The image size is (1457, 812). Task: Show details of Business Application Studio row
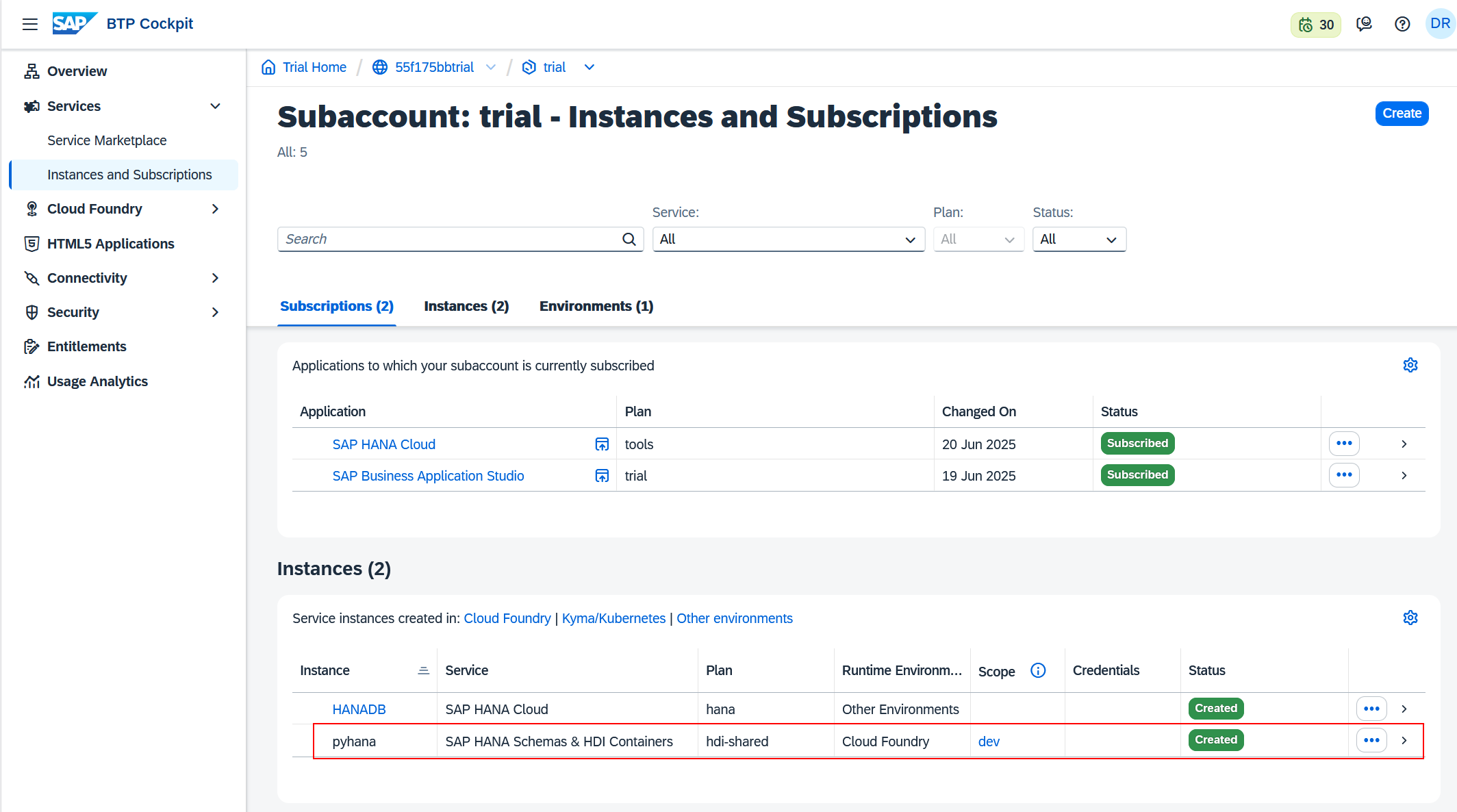pos(1404,475)
